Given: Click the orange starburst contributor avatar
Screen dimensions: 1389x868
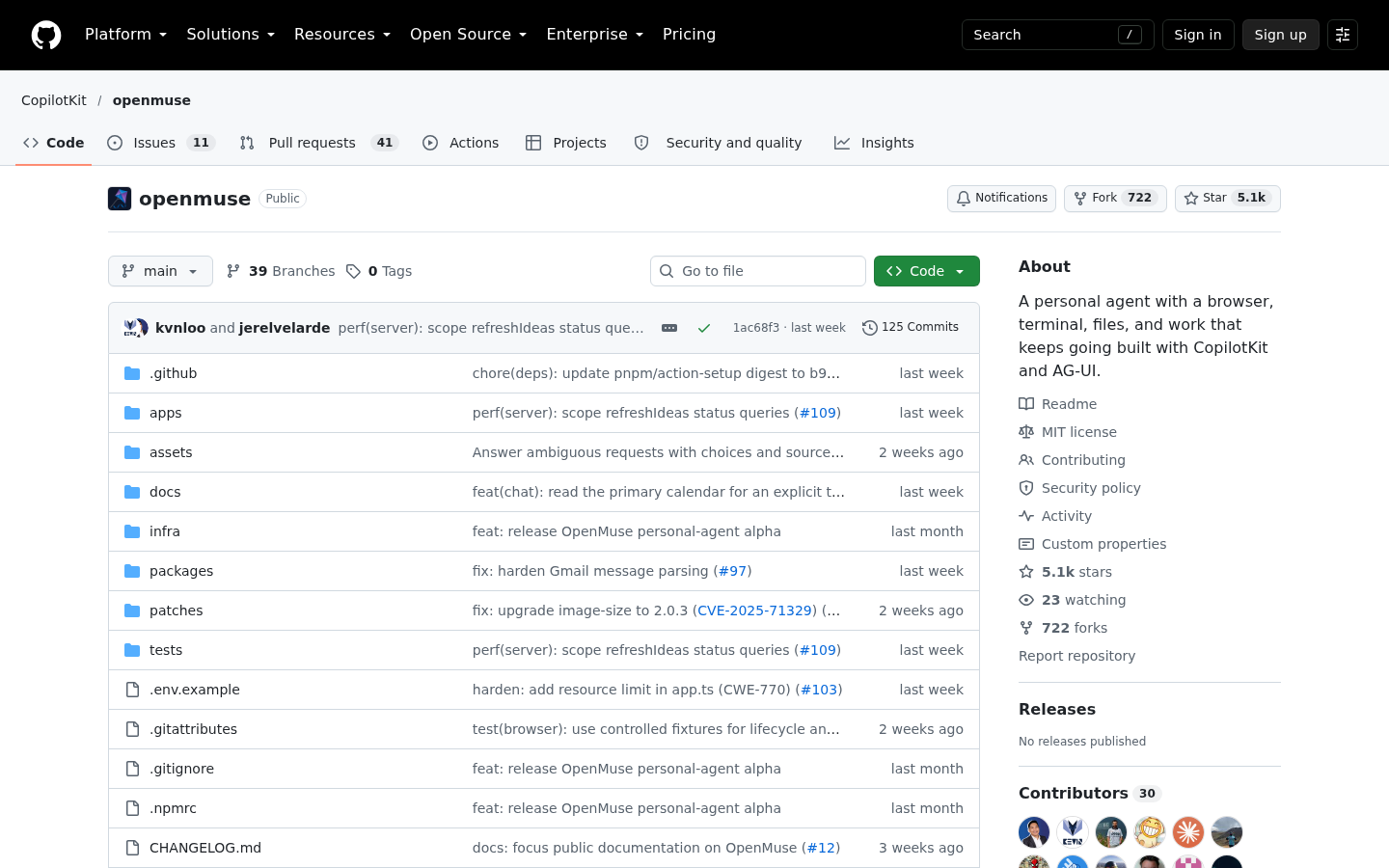Looking at the screenshot, I should [1188, 832].
